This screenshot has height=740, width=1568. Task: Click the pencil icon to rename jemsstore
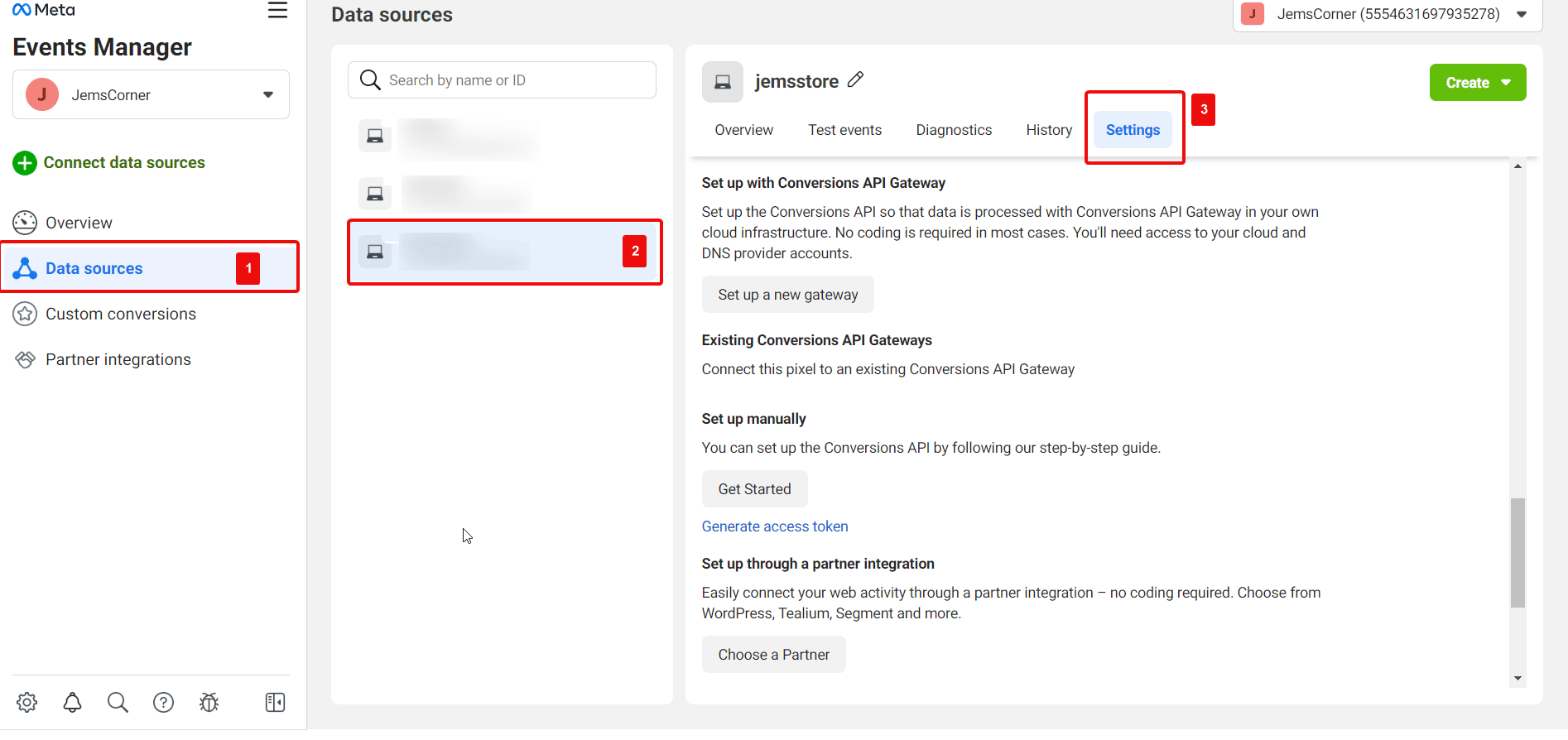coord(856,79)
